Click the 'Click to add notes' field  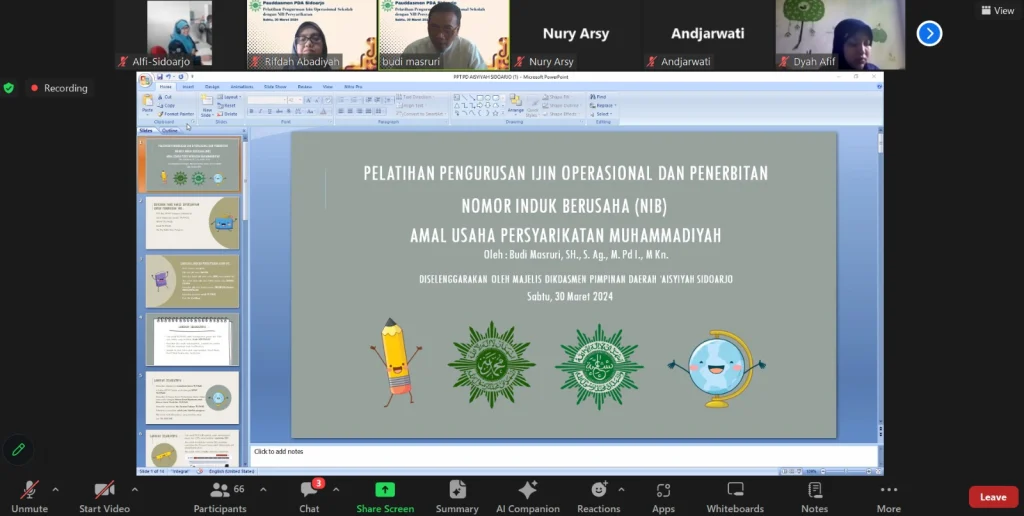pyautogui.click(x=564, y=455)
